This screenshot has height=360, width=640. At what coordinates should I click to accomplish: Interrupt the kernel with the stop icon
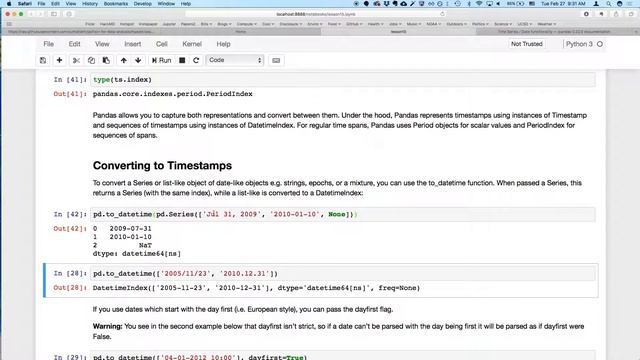(x=182, y=60)
